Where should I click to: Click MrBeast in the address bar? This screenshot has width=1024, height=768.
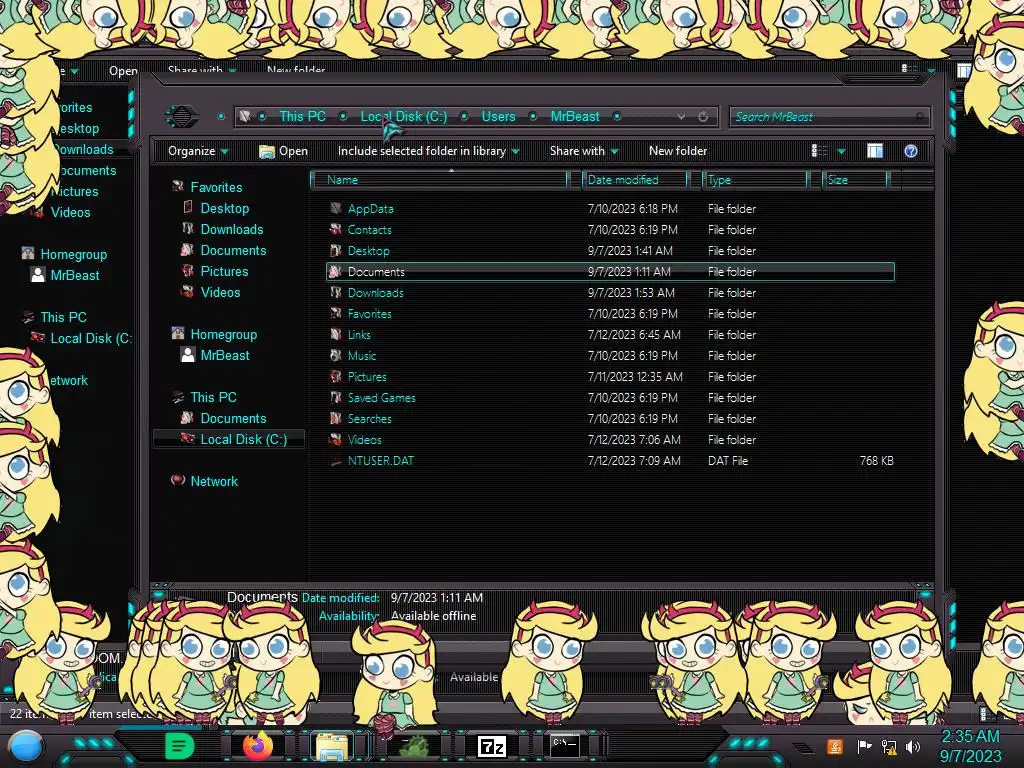[575, 116]
